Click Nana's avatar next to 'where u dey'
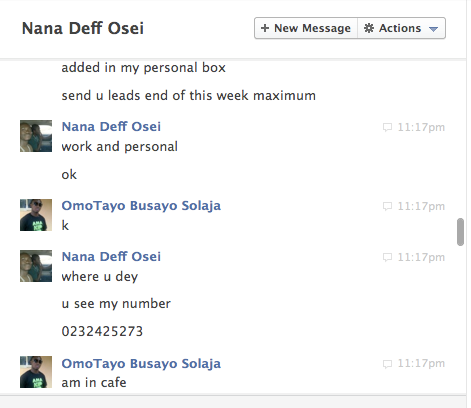Viewport: 471px width, 408px height. click(36, 266)
